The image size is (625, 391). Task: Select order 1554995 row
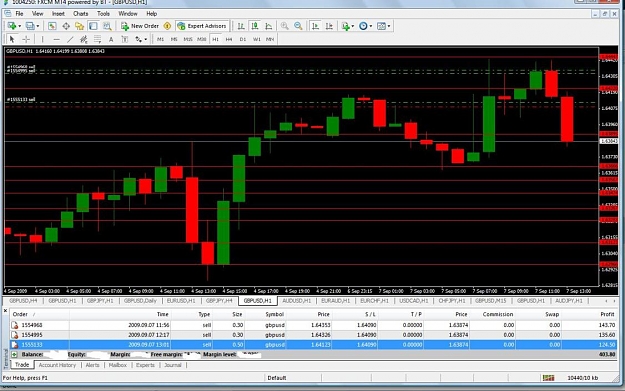tap(313, 335)
